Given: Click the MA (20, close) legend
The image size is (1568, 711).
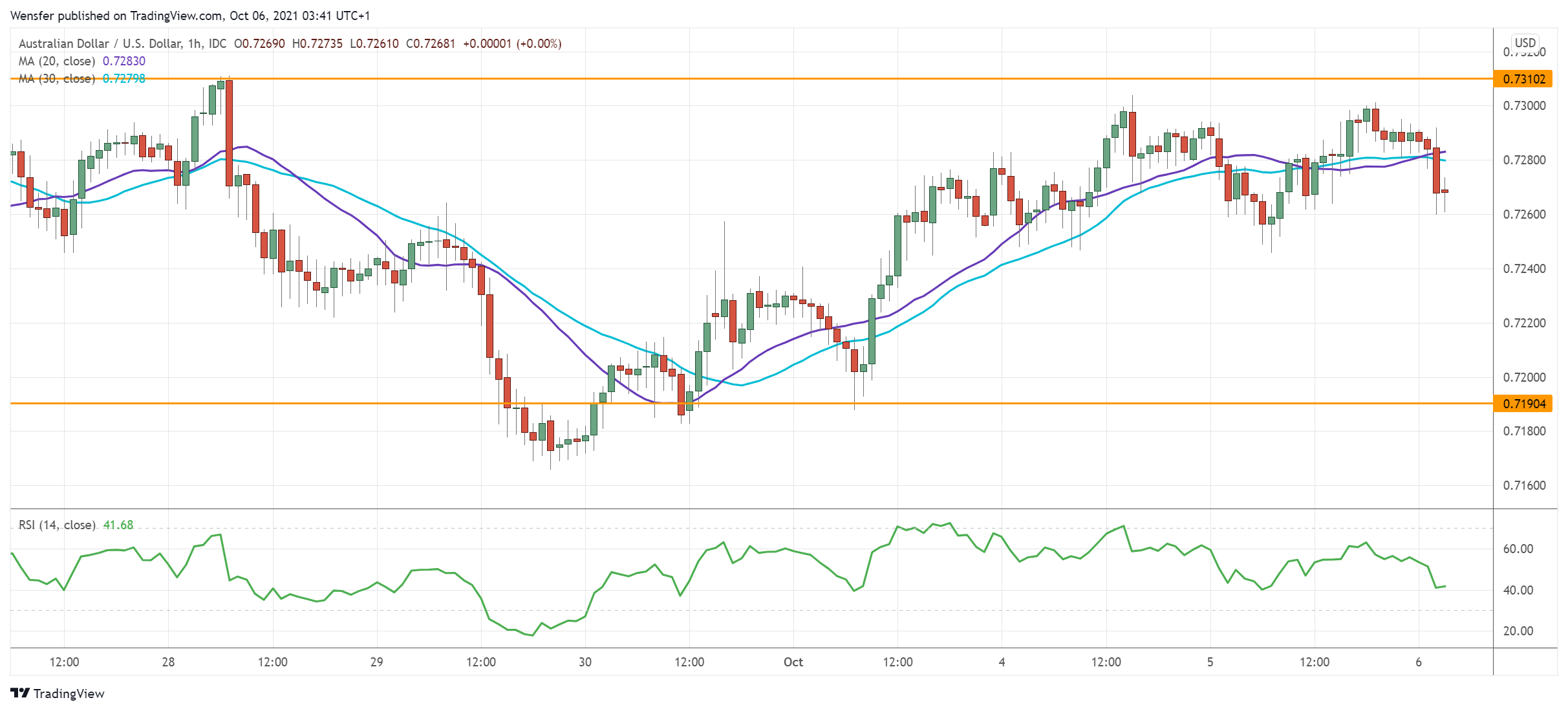Looking at the screenshot, I should pos(57,61).
